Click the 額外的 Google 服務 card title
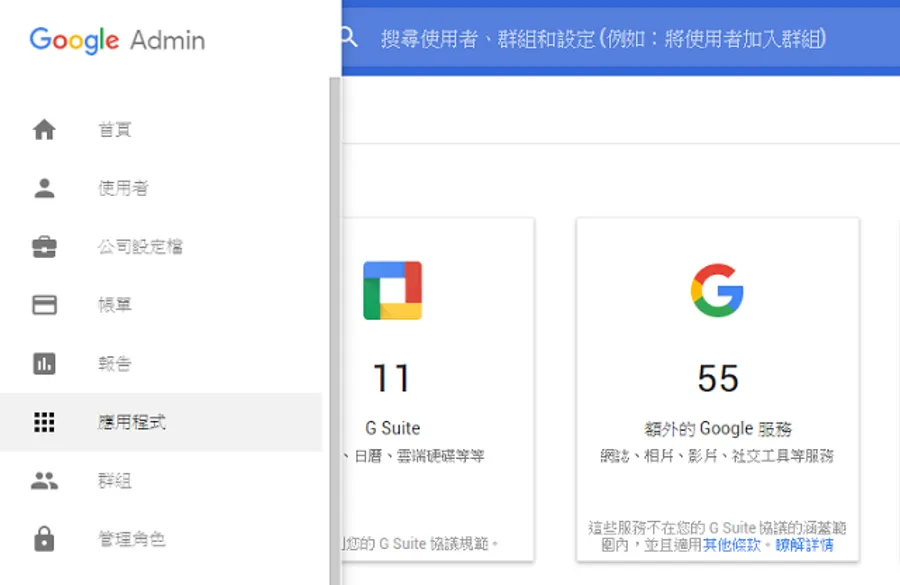 717,428
